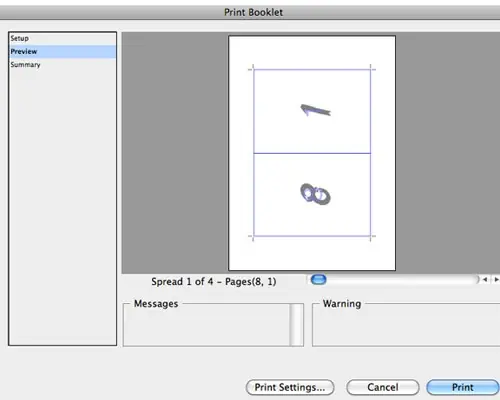Go to the next spread arrow
Screen dimensions: 500x400
pyautogui.click(x=496, y=280)
